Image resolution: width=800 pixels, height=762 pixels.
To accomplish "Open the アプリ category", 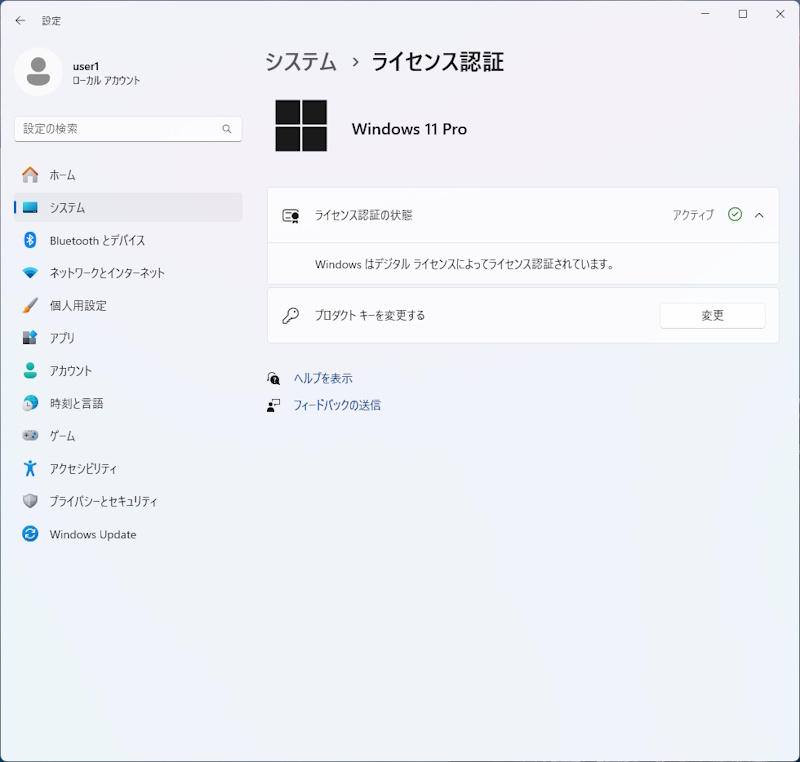I will (x=128, y=338).
